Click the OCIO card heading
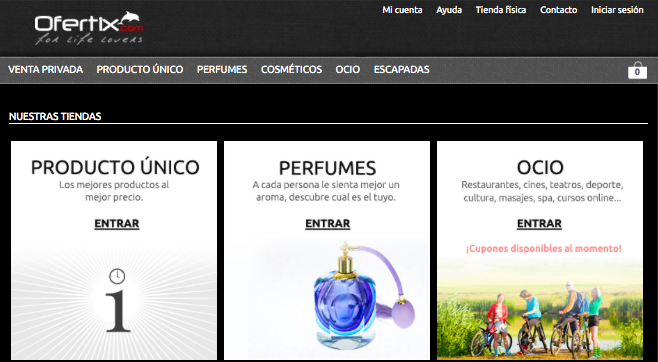The height and width of the screenshot is (362, 658). pyautogui.click(x=540, y=167)
